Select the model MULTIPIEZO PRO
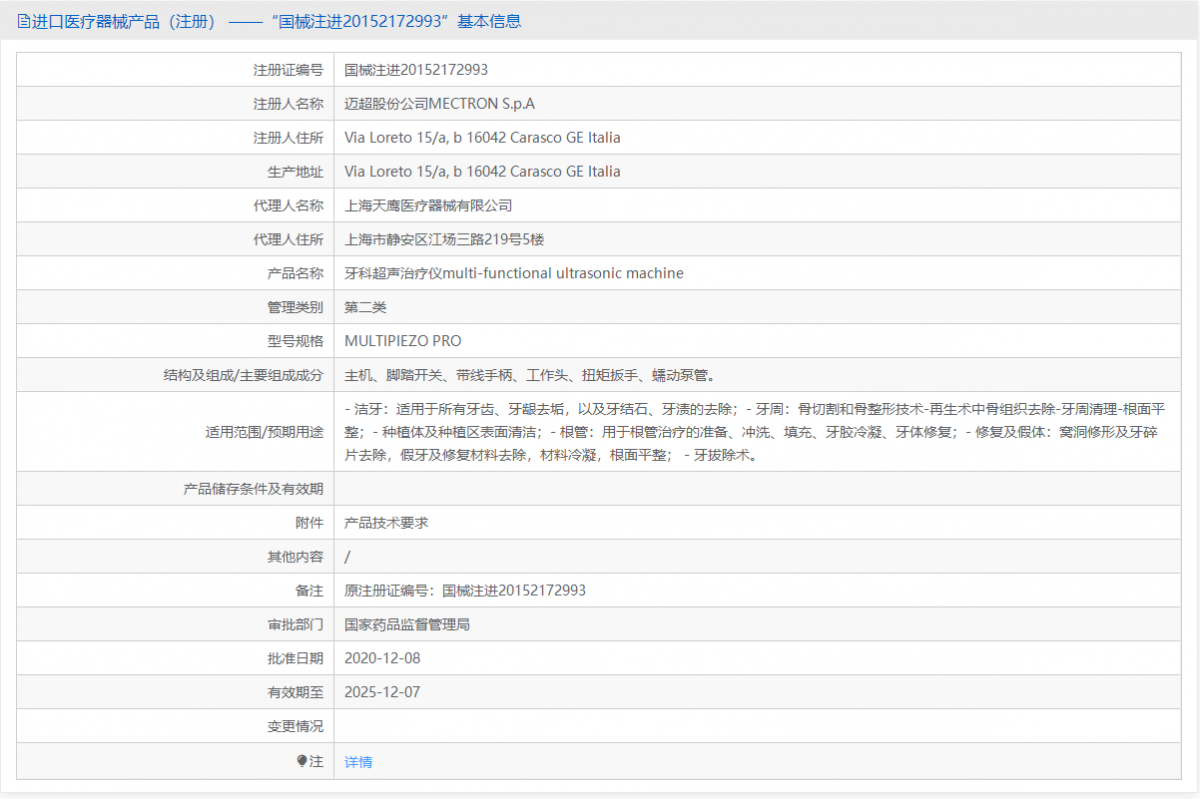 (404, 340)
